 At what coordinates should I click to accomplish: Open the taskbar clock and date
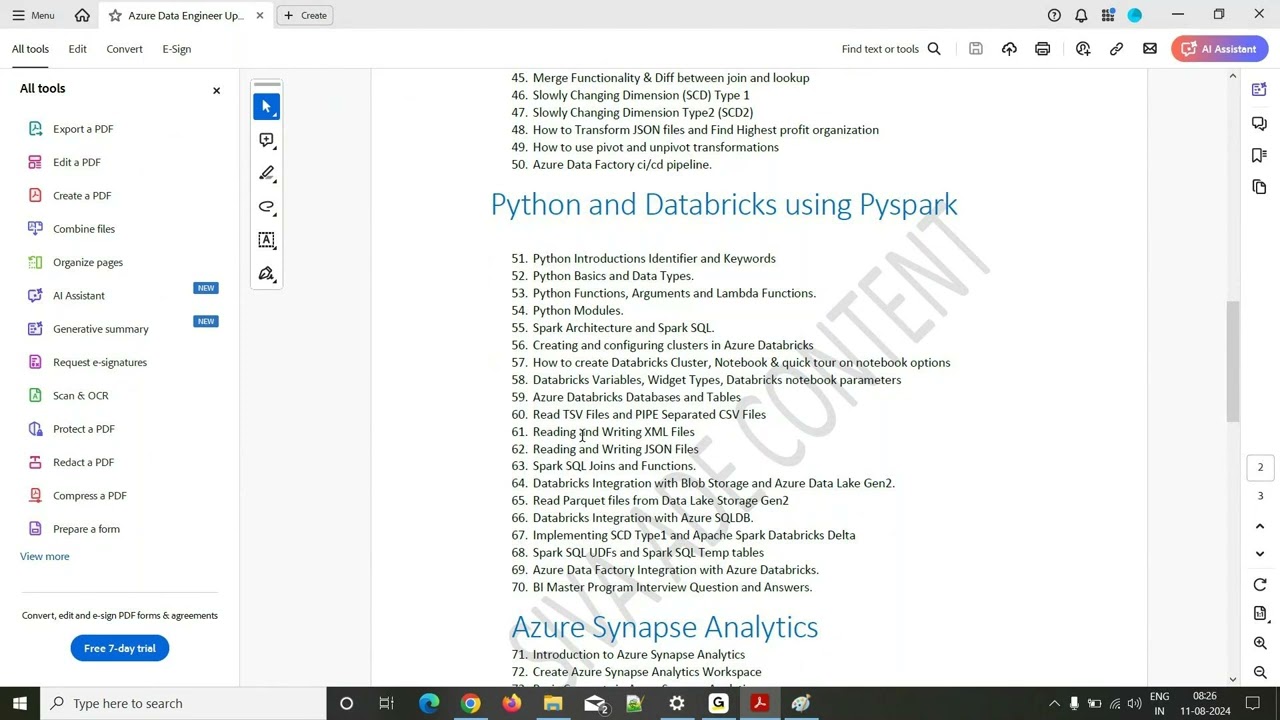pyautogui.click(x=1205, y=703)
